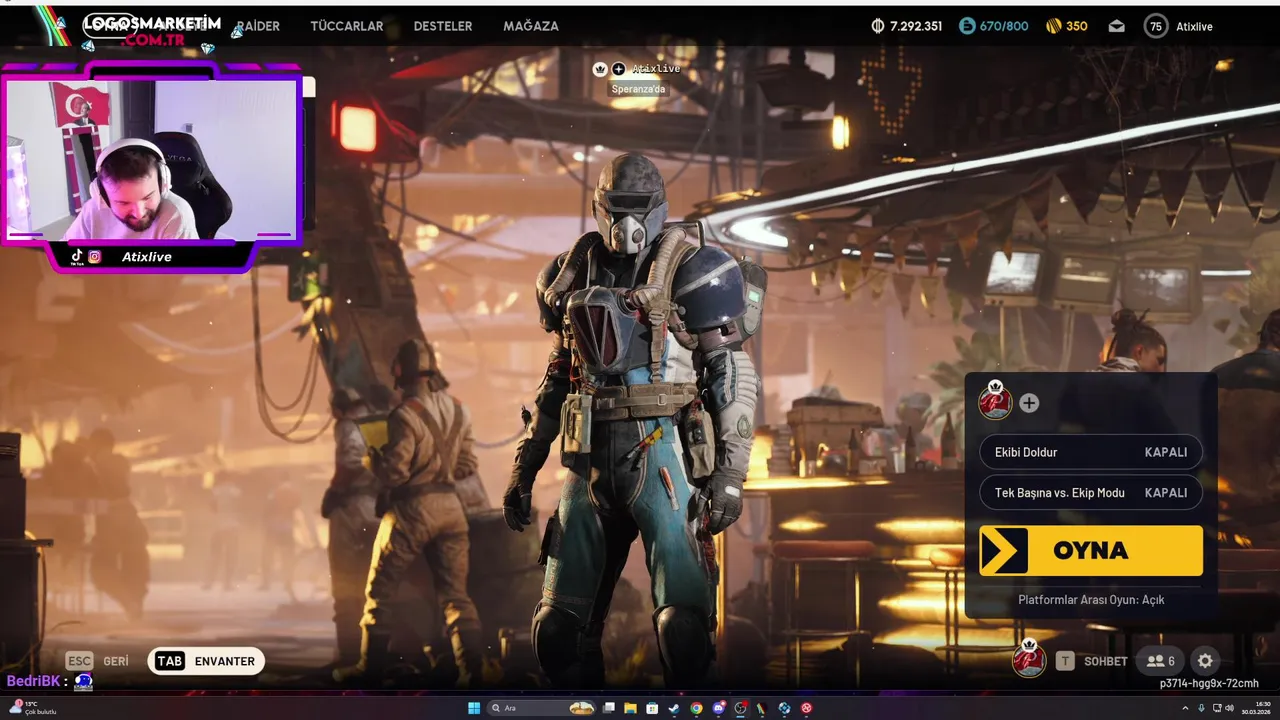Open the RAİDER menu tab
The height and width of the screenshot is (720, 1280).
coord(258,26)
